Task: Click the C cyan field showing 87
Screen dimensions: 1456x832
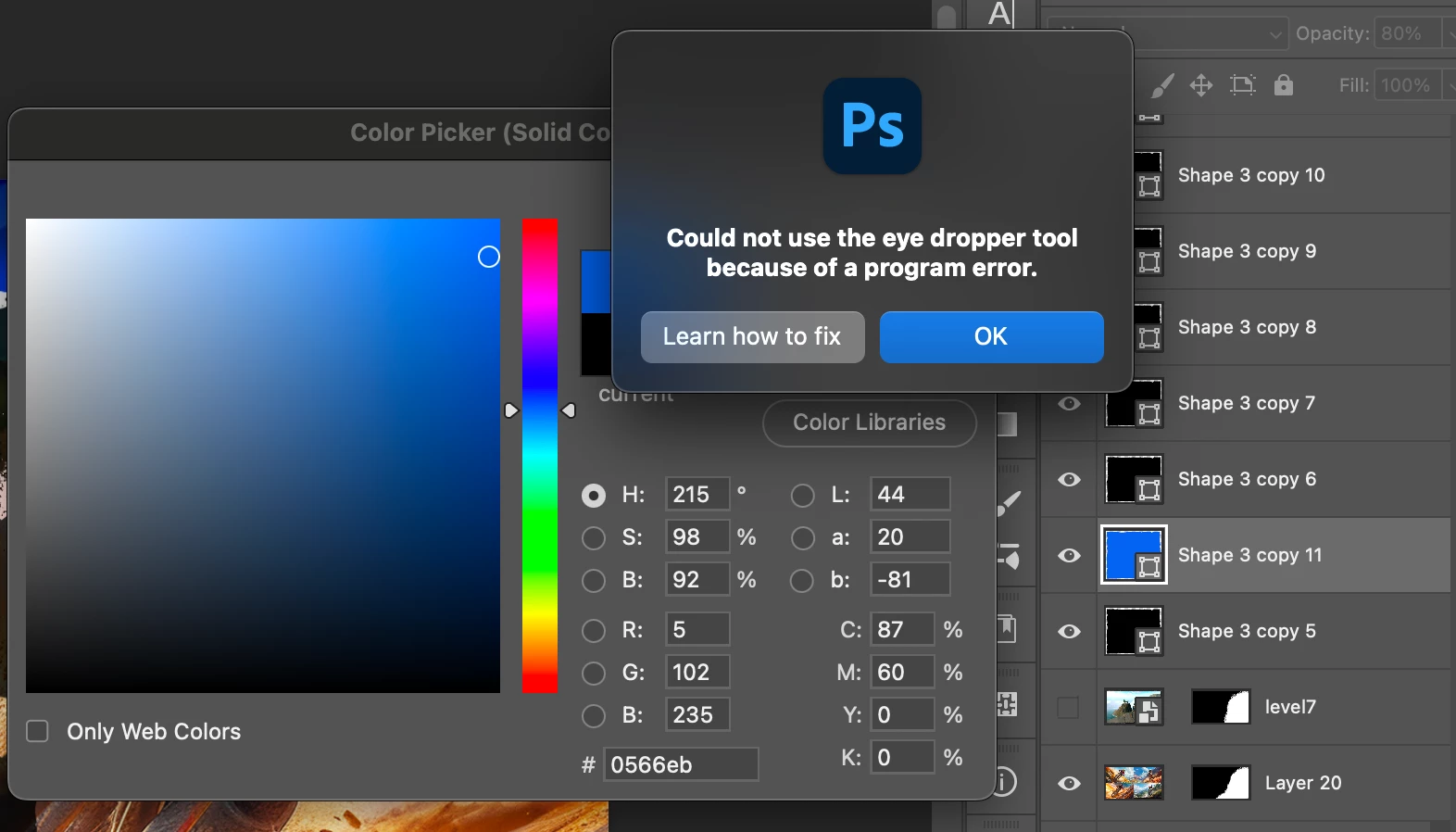Action: click(x=902, y=629)
